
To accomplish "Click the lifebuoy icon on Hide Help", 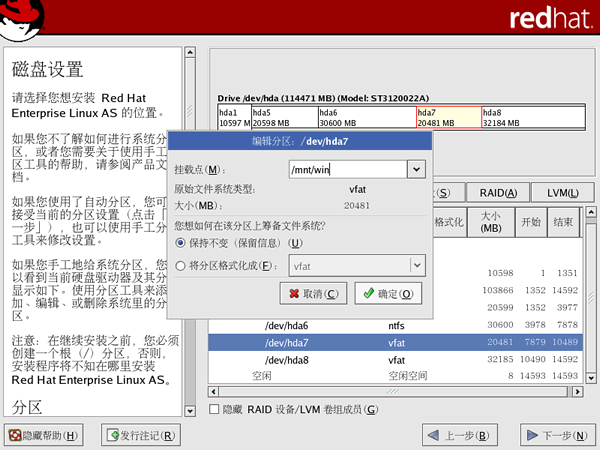I will click(15, 435).
